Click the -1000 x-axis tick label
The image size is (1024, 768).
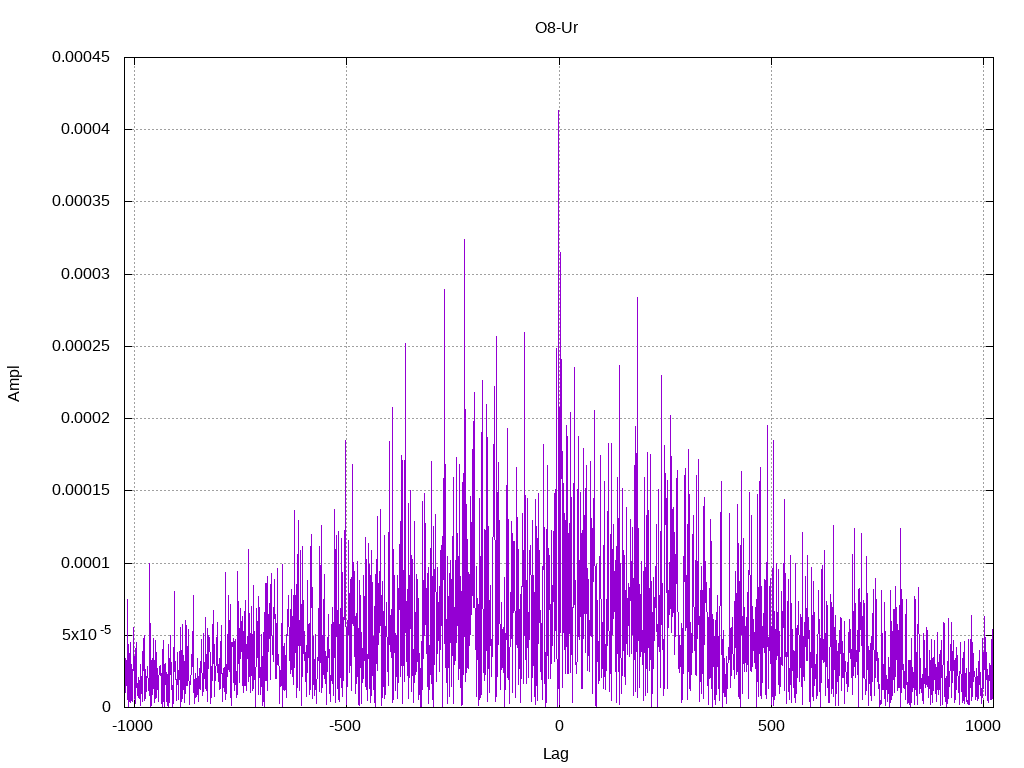click(133, 726)
